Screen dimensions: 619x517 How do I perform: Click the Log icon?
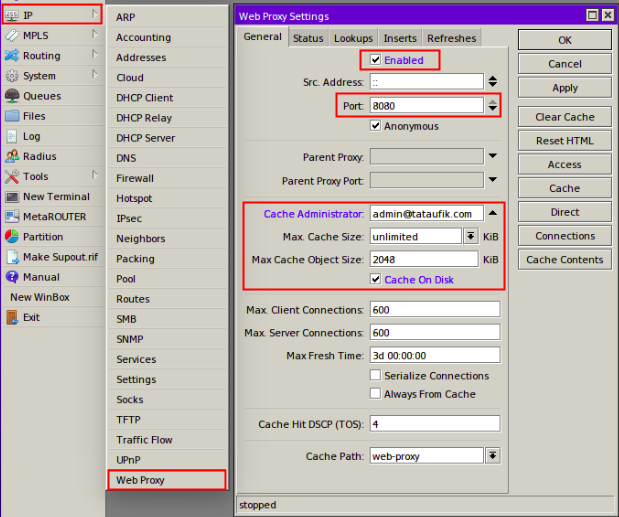(12, 136)
